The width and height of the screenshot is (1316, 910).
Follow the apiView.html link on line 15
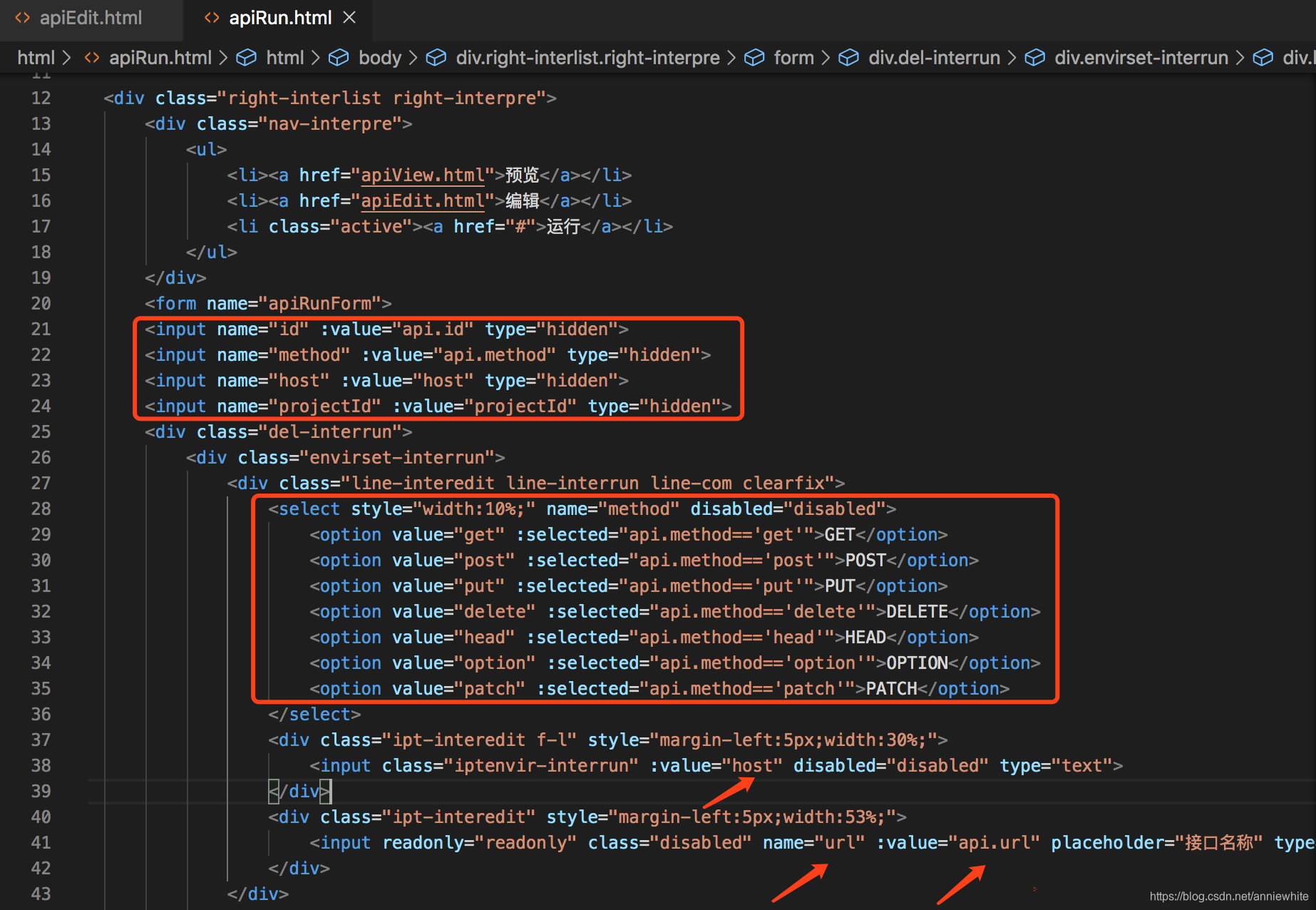click(423, 175)
